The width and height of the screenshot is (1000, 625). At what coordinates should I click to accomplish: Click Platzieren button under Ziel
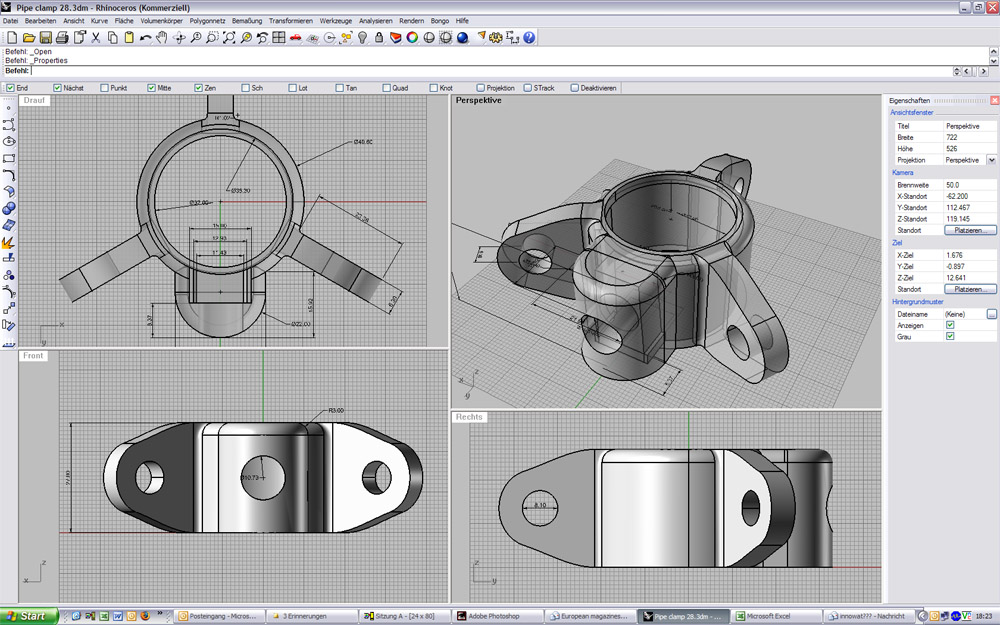(x=970, y=289)
